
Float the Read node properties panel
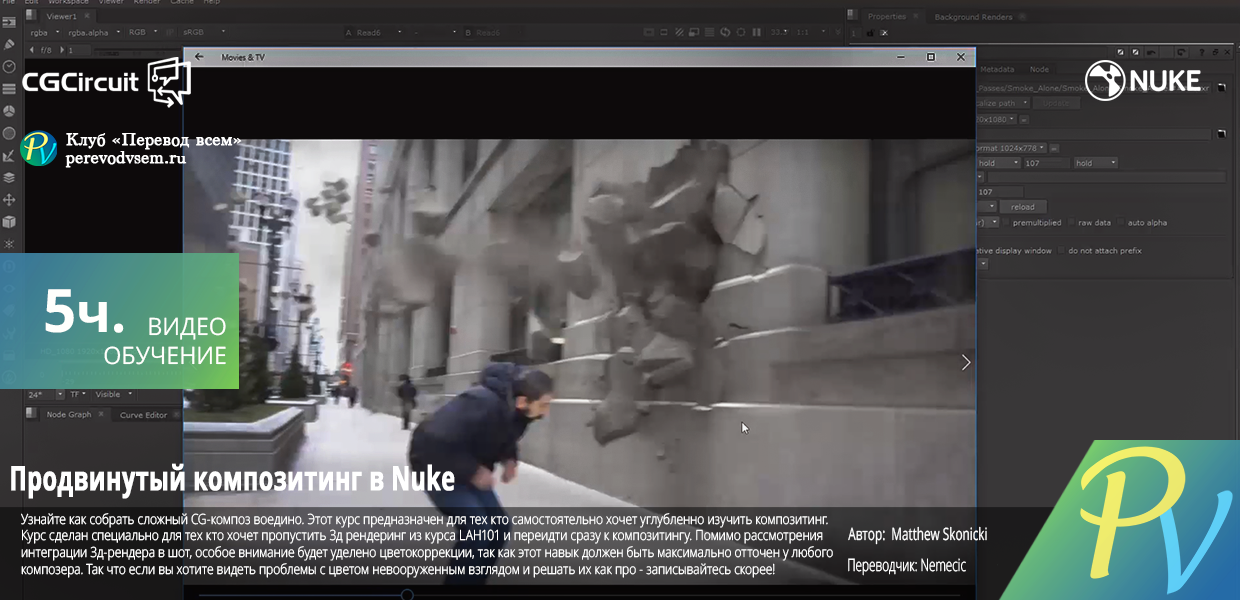pyautogui.click(x=1215, y=52)
